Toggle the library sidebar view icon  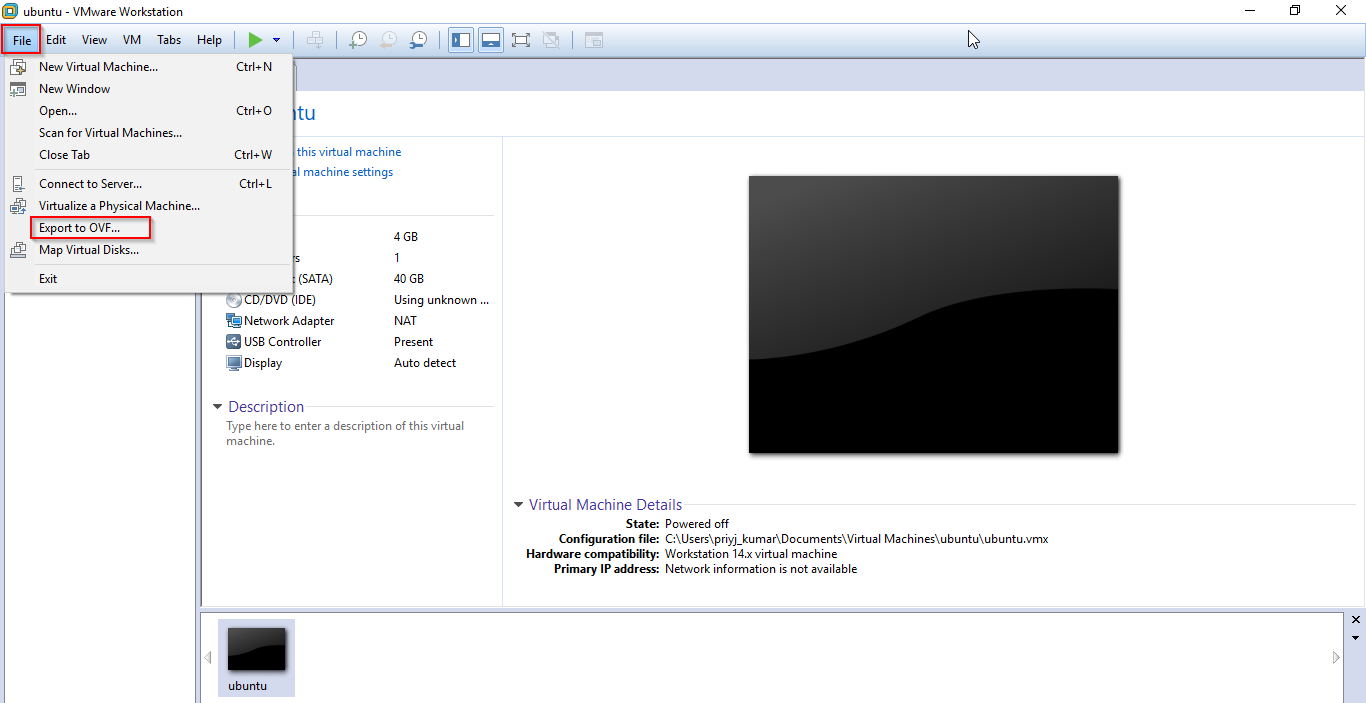coord(461,40)
